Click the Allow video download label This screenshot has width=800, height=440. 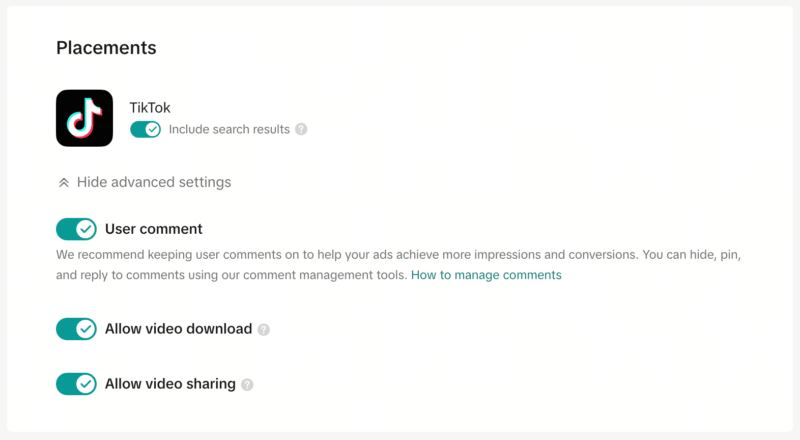tap(178, 329)
